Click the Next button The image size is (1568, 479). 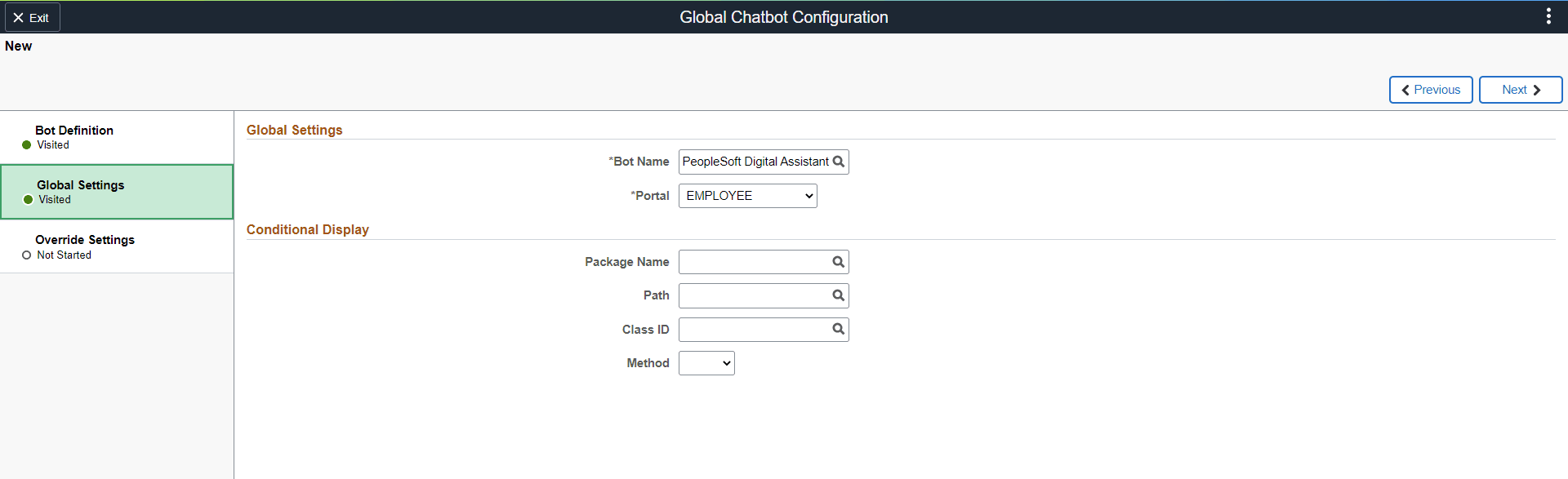click(x=1521, y=90)
